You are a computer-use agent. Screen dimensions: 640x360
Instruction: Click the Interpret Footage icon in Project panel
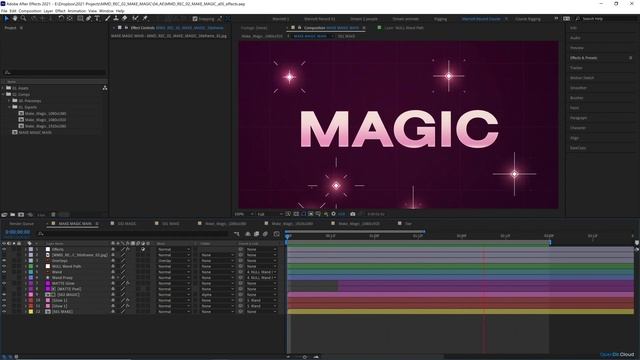click(x=4, y=215)
